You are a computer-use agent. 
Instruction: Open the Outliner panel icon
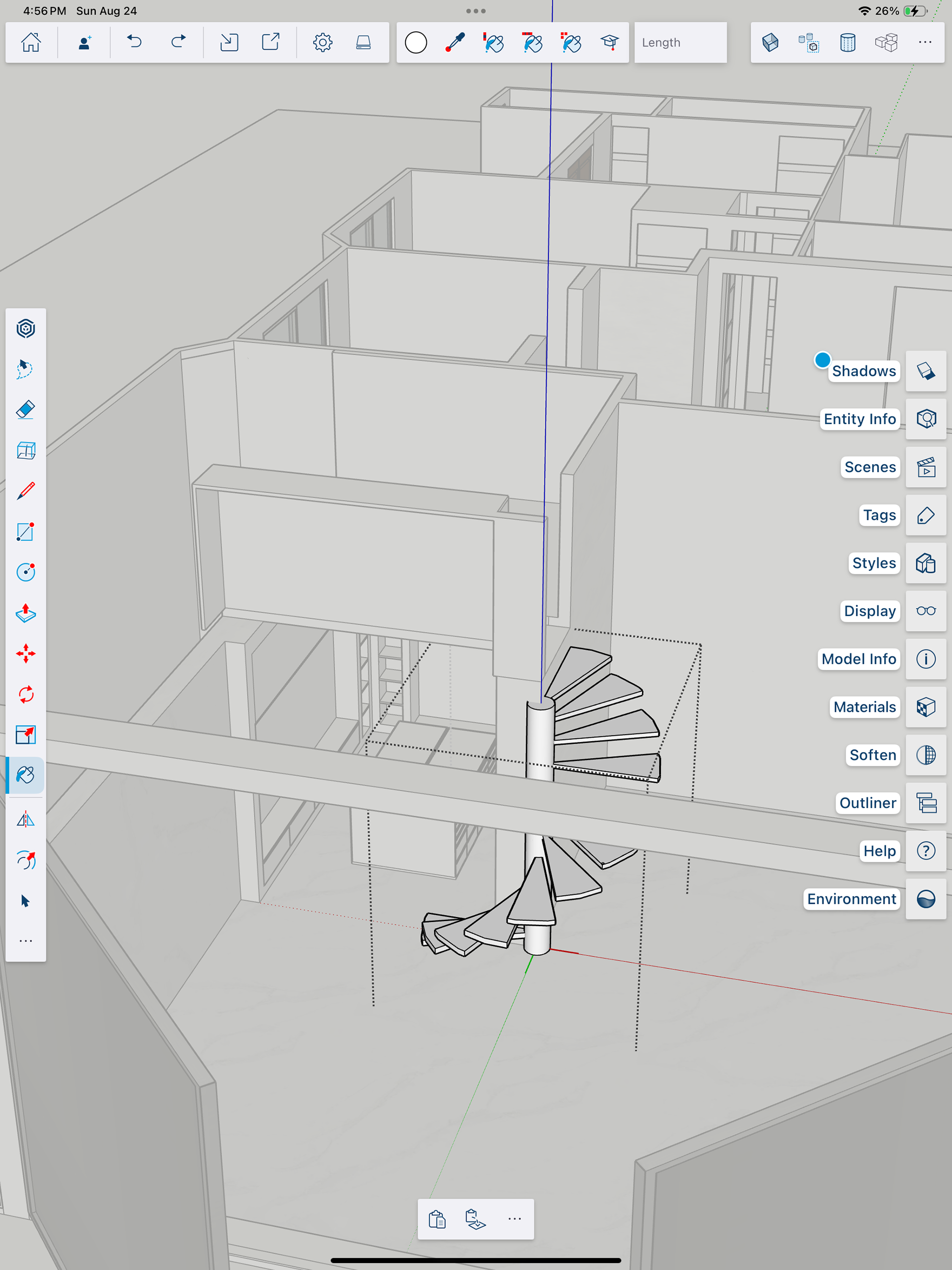(x=925, y=803)
